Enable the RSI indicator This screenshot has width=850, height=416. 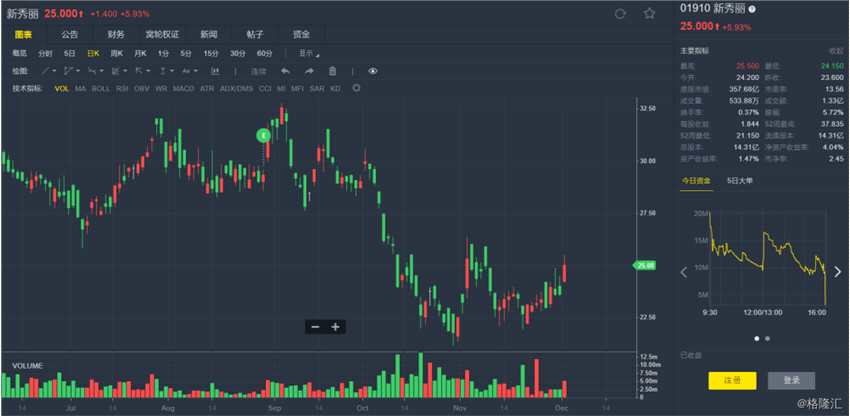(x=122, y=88)
